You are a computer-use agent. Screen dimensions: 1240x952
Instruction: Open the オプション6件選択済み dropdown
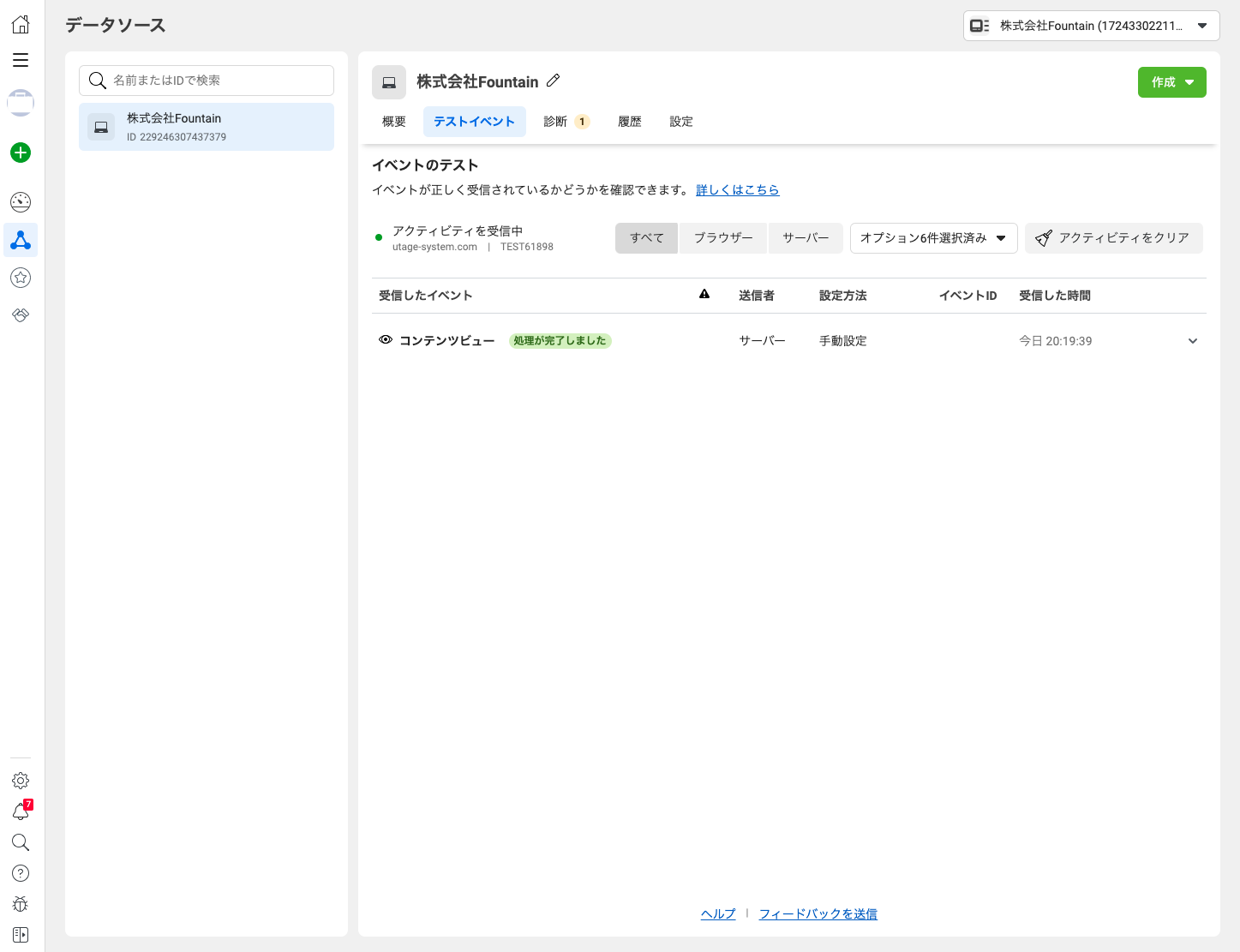tap(933, 238)
